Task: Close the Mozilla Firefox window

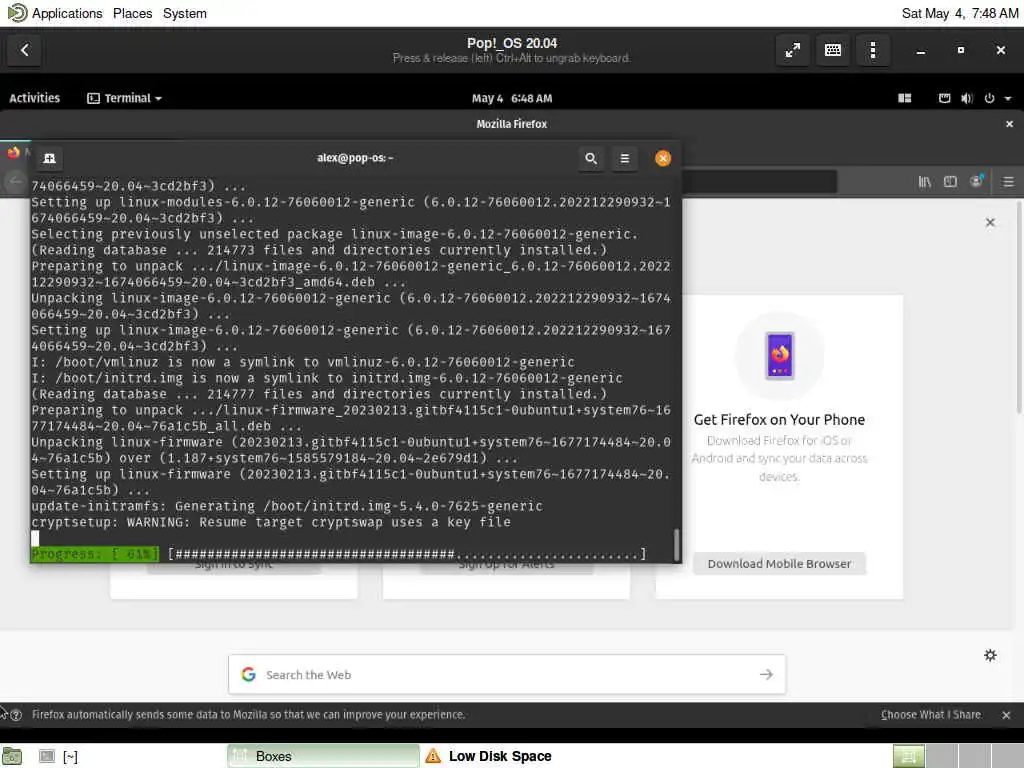Action: click(x=1009, y=124)
